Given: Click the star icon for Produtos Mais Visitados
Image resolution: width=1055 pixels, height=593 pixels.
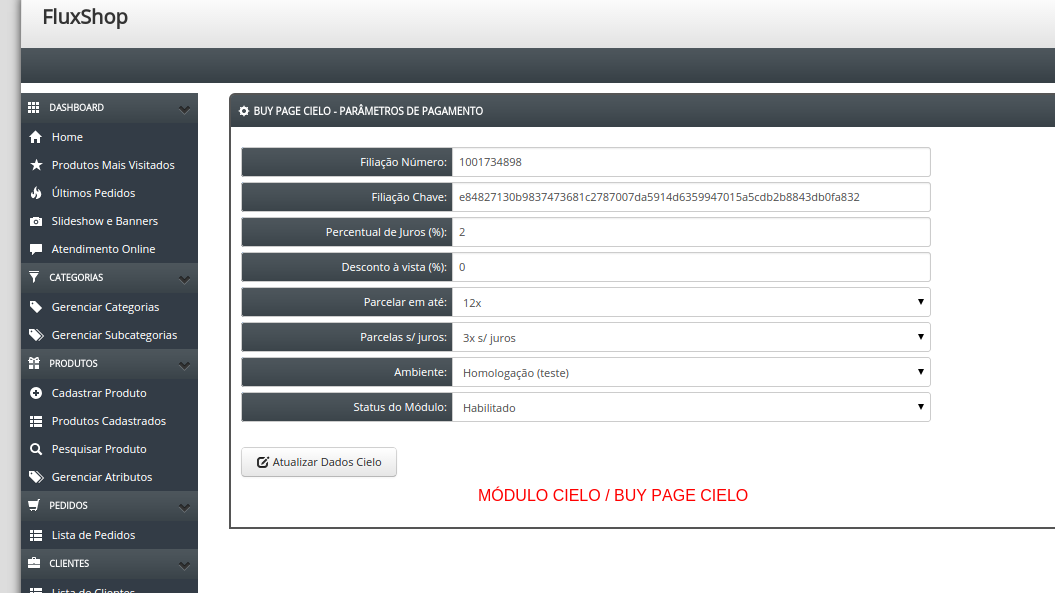Looking at the screenshot, I should click(36, 165).
